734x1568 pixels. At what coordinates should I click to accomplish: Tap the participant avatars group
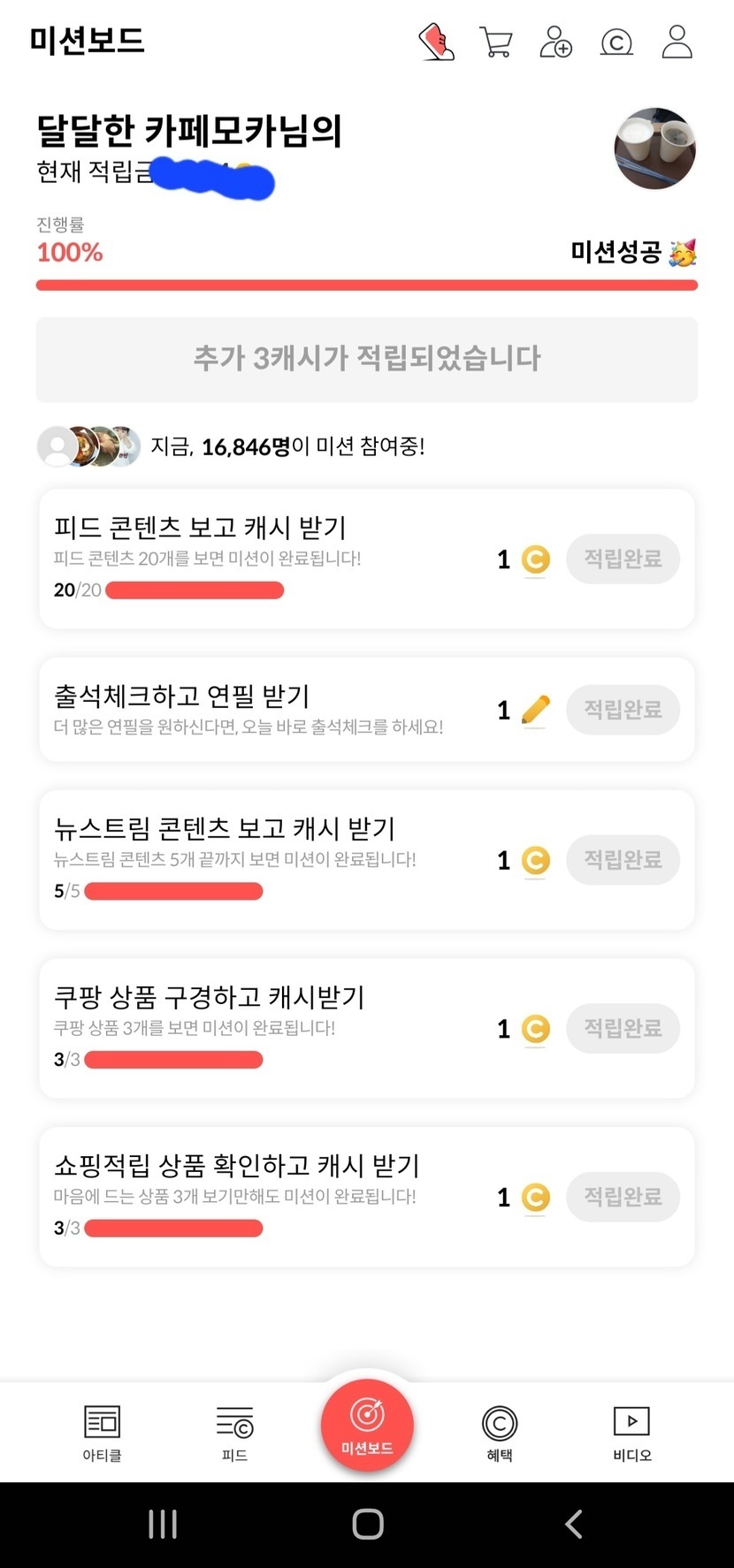point(88,446)
